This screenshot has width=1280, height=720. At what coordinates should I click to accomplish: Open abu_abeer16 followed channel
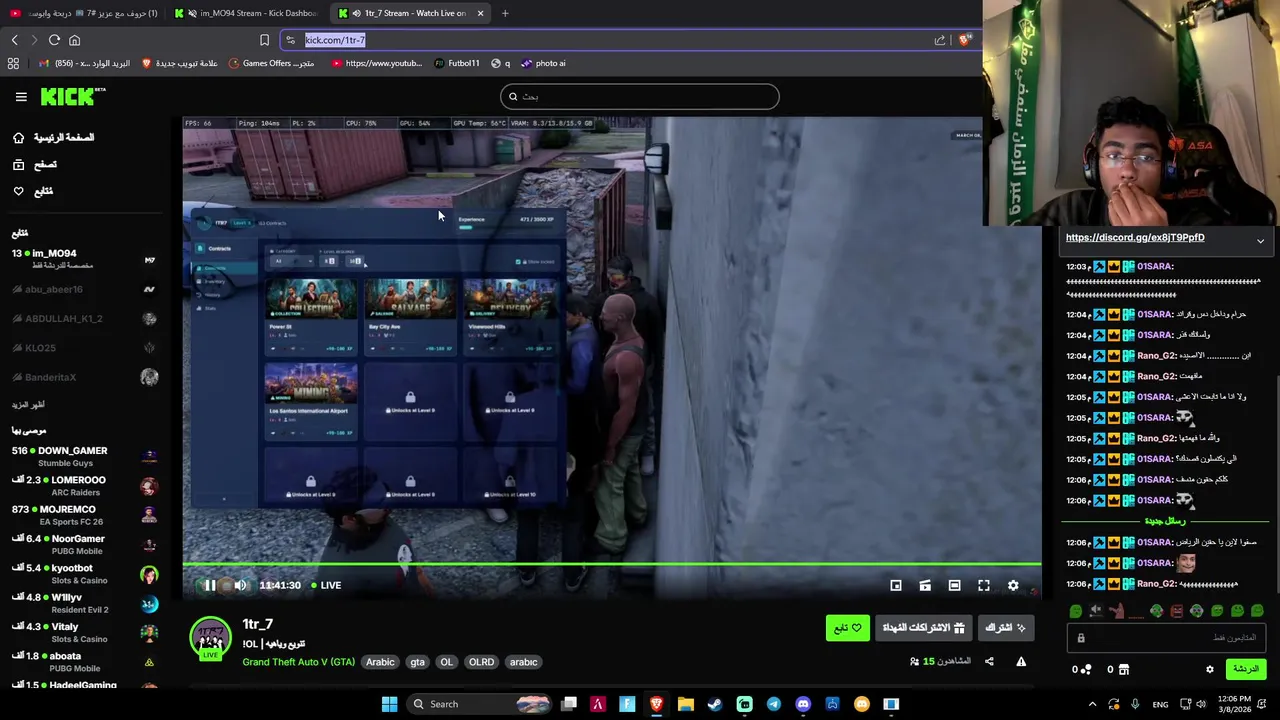(84, 289)
